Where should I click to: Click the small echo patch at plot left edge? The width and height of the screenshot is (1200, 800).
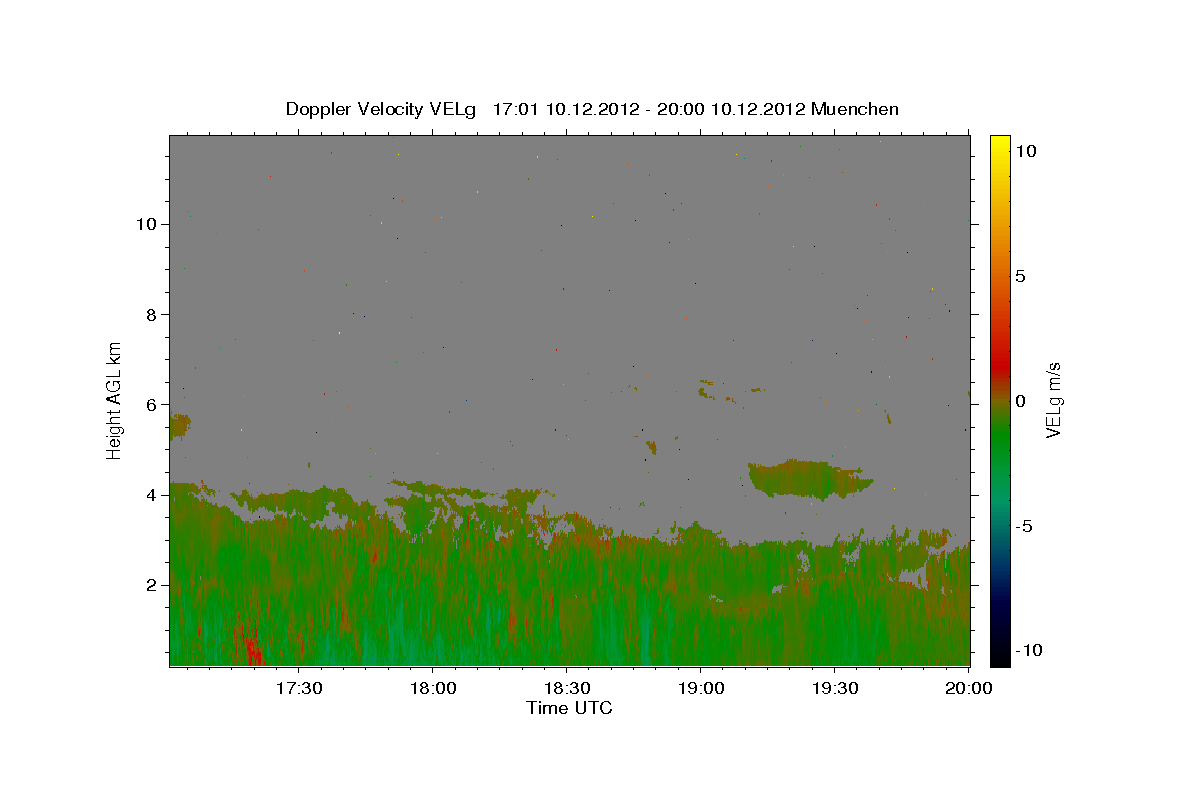point(179,426)
